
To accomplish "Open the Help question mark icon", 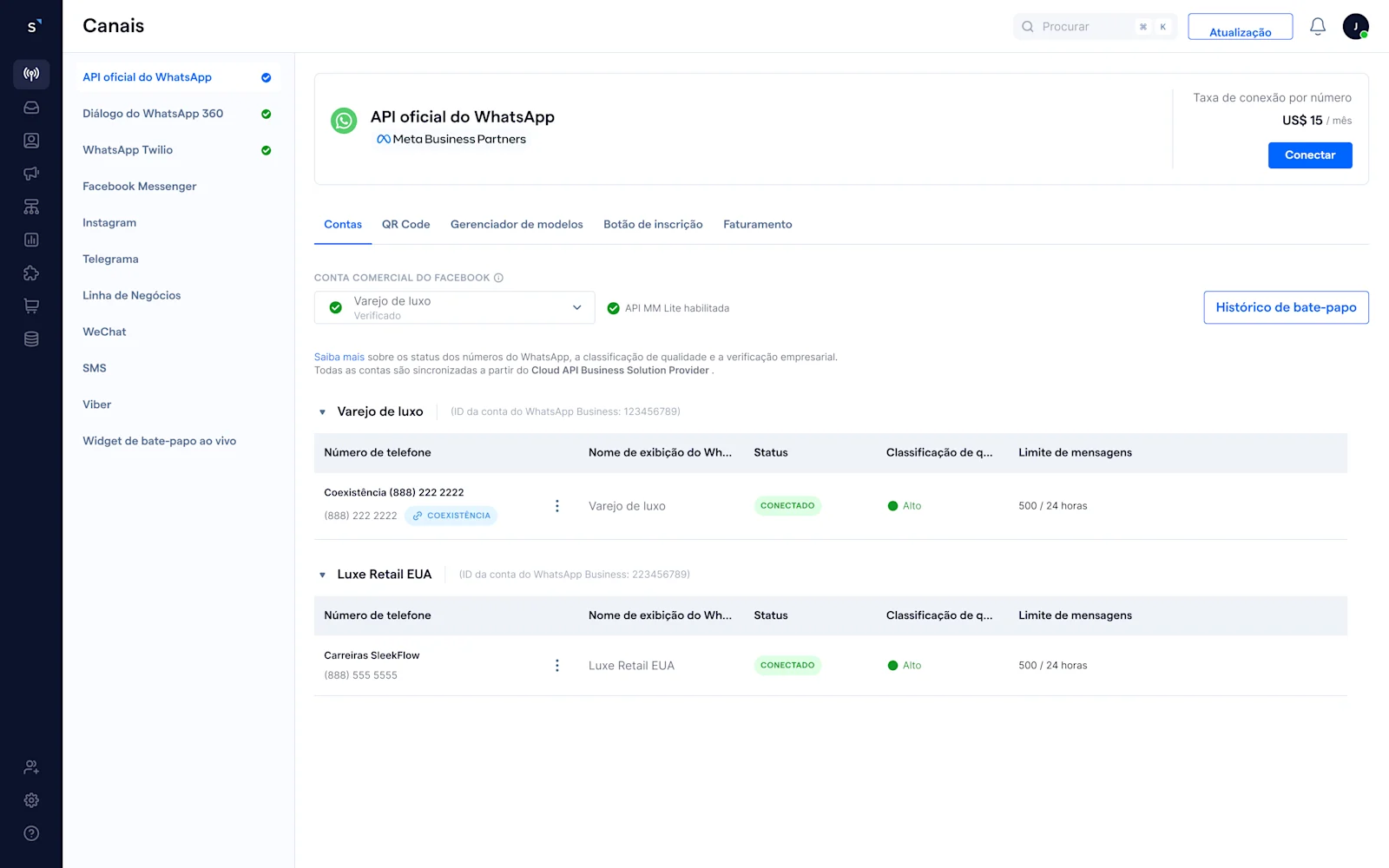I will pyautogui.click(x=31, y=833).
